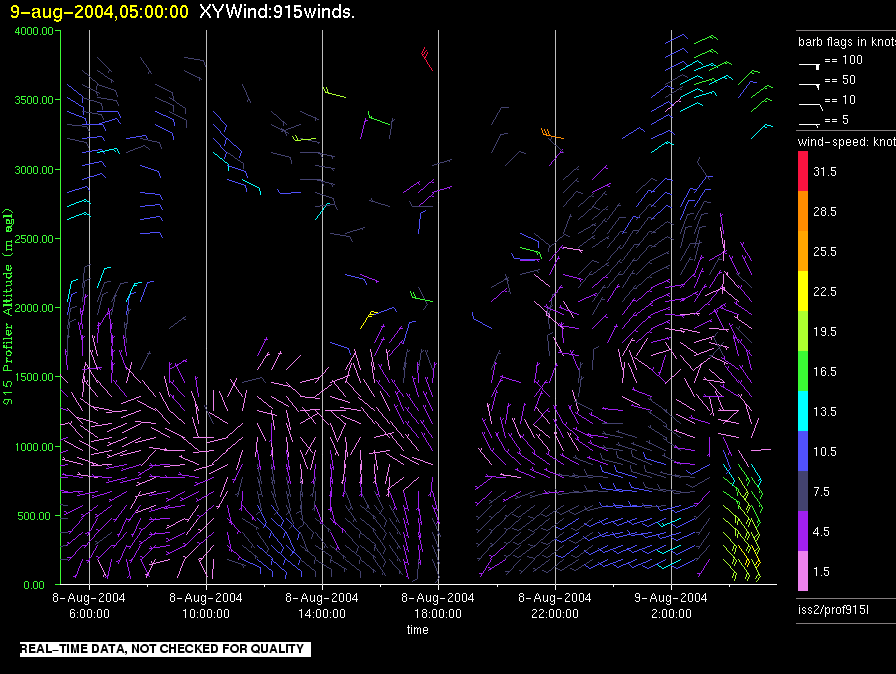Screen dimensions: 896x674
Task: Click the orange wind barb near 22:00
Action: [552, 134]
